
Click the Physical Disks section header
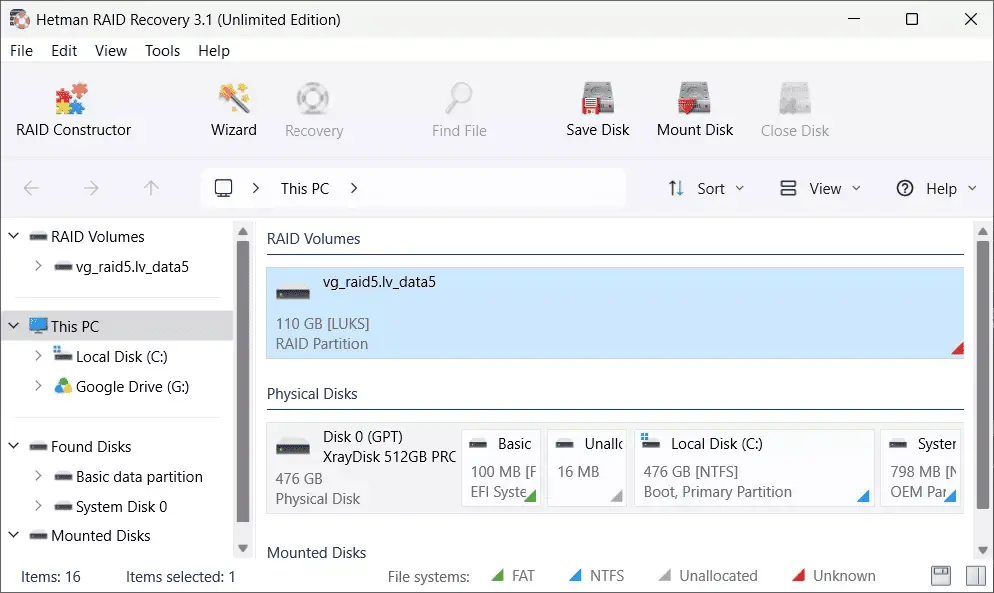coord(312,394)
